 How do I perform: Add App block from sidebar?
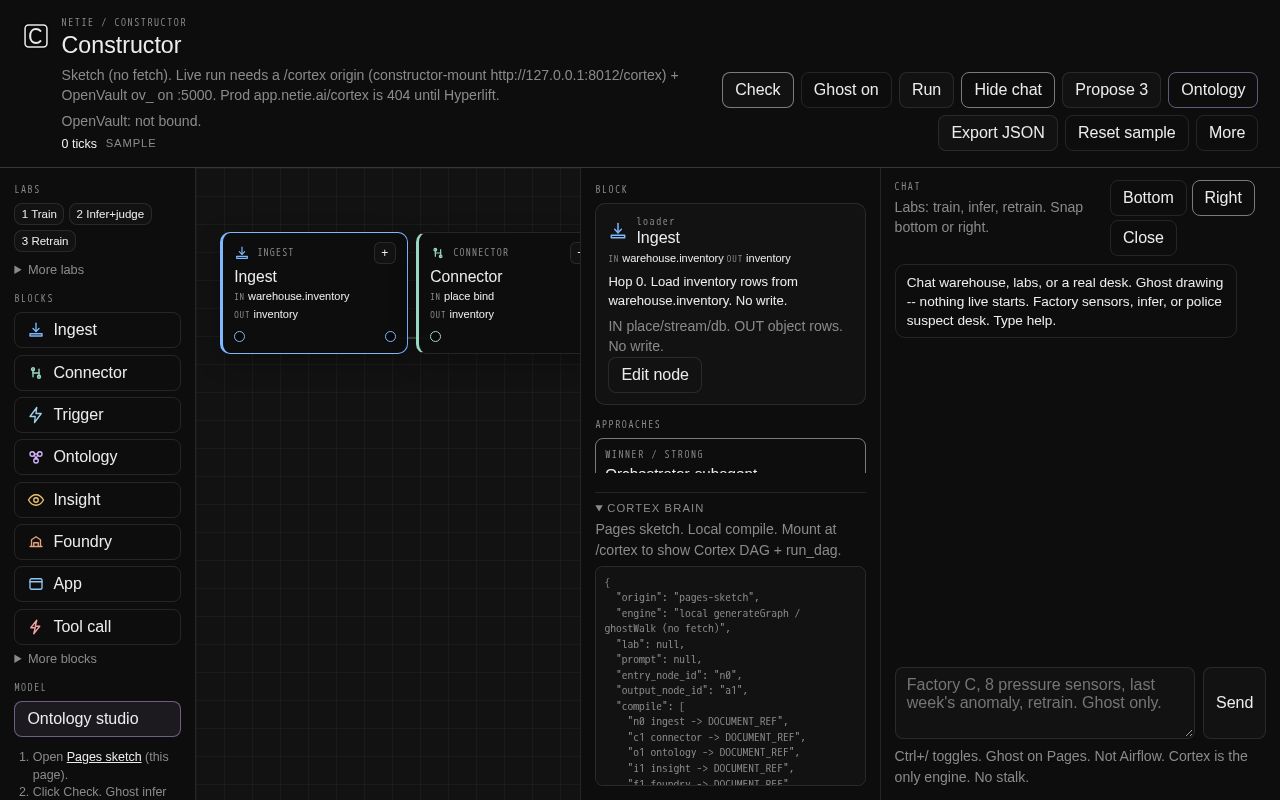tap(97, 584)
